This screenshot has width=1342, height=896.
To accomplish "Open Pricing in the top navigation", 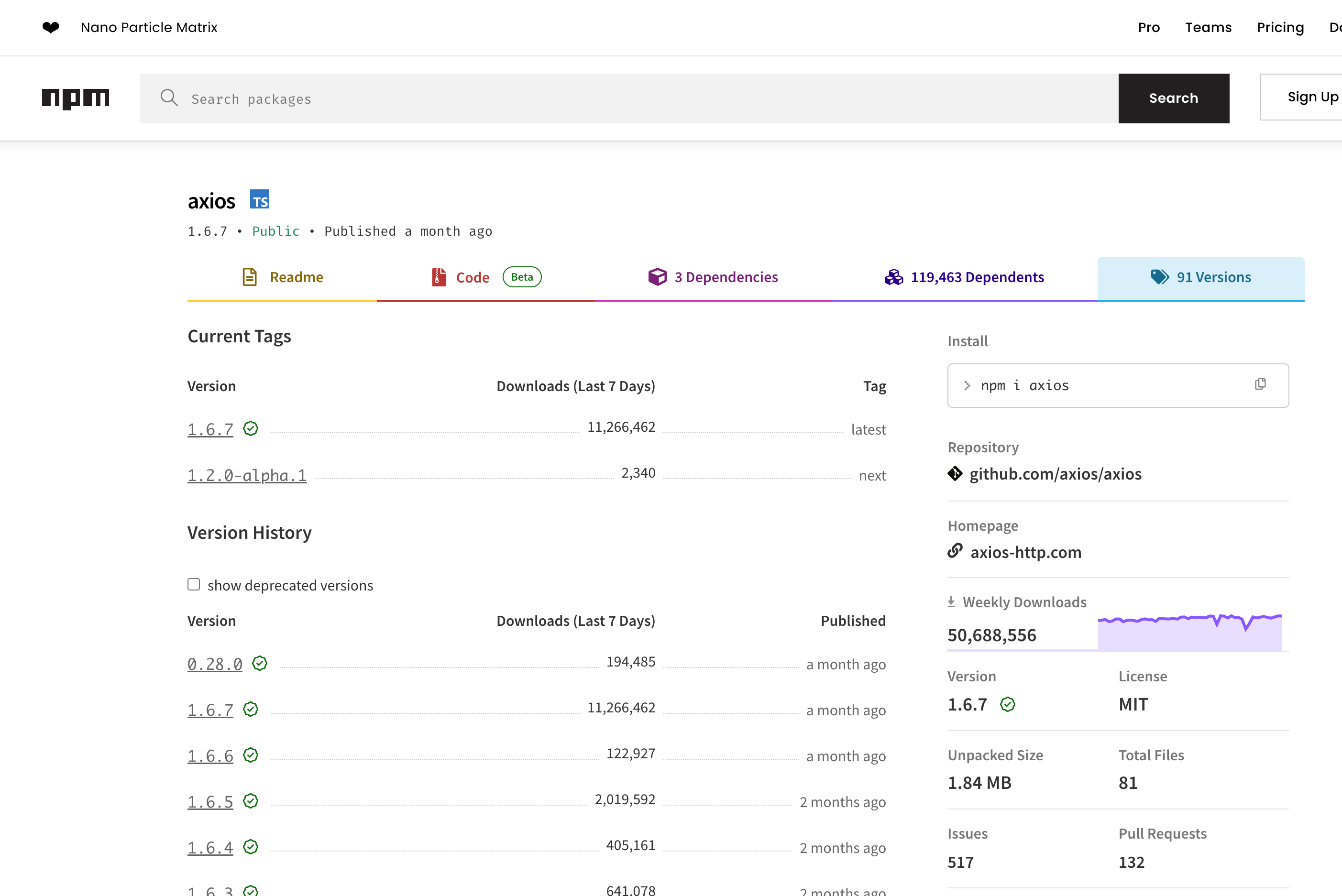I will [x=1280, y=27].
